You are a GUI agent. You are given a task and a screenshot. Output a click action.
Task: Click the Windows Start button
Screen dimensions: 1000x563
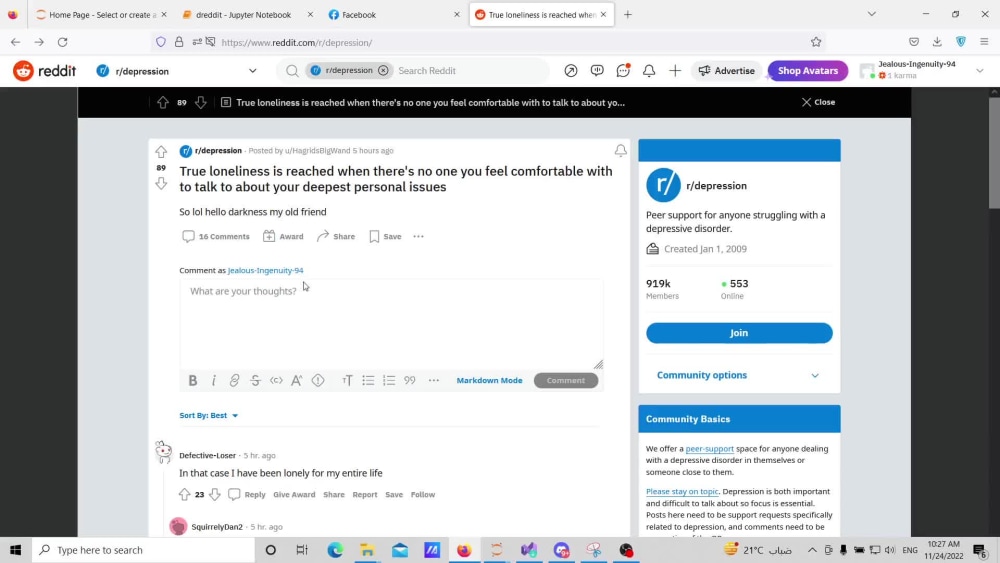click(15, 550)
